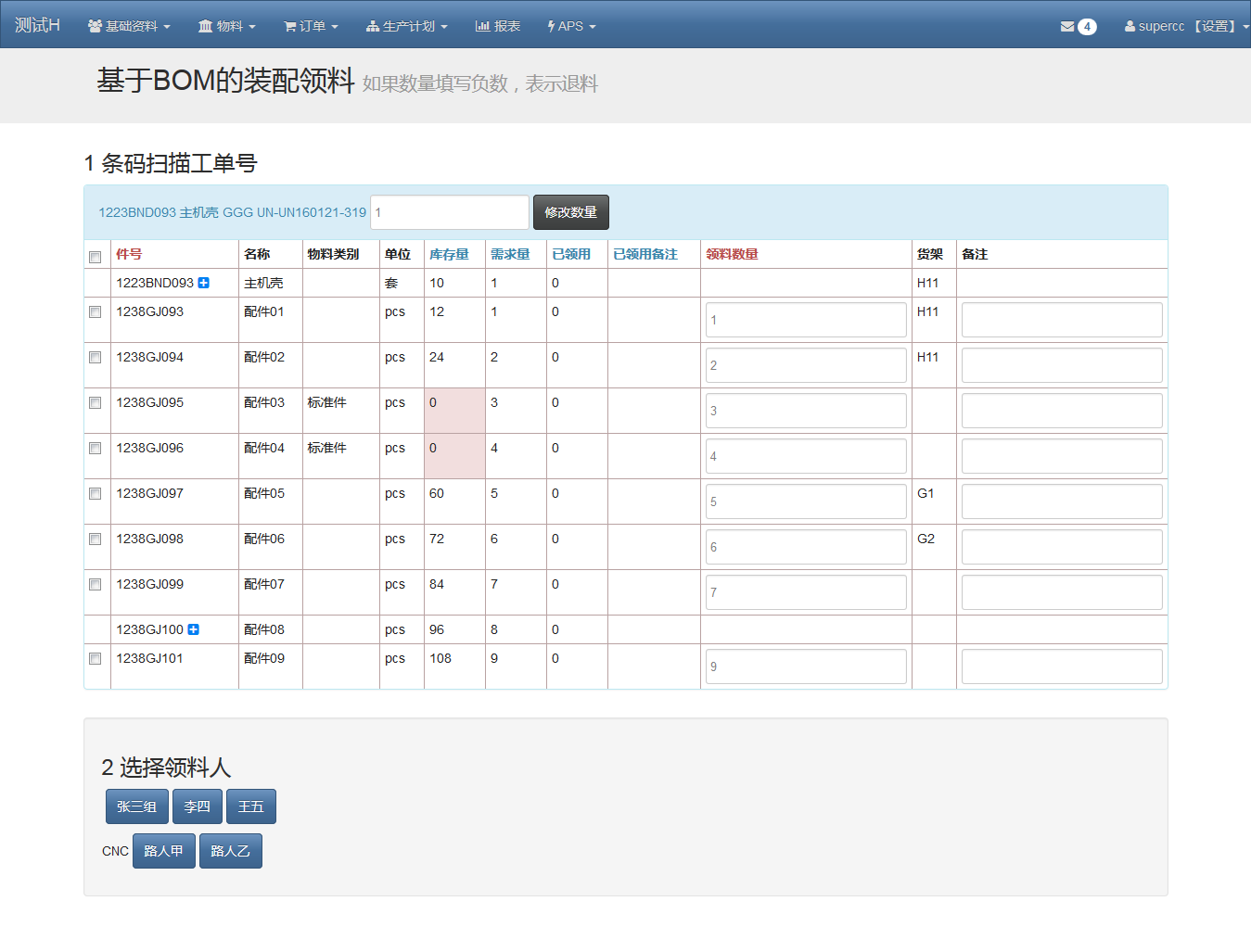The width and height of the screenshot is (1251, 952).
Task: Click the mail envelope notification icon
Action: tap(1067, 27)
